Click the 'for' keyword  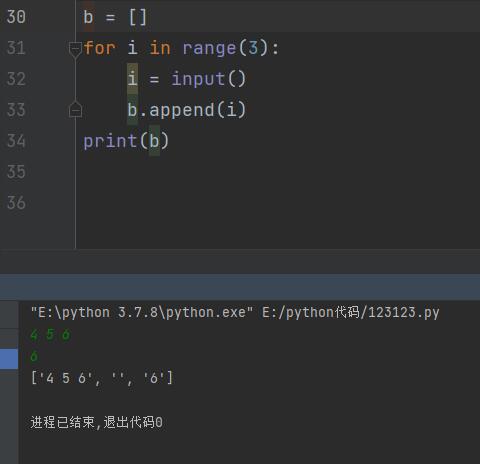pyautogui.click(x=99, y=48)
